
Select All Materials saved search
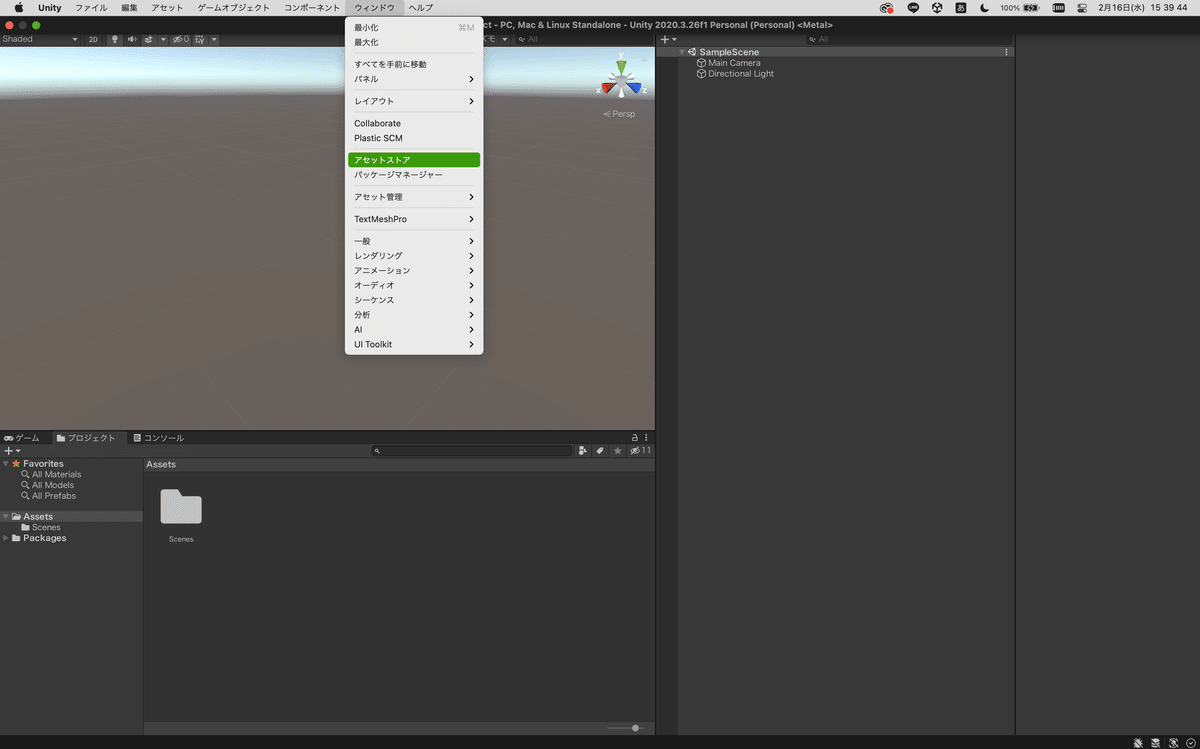tap(56, 475)
